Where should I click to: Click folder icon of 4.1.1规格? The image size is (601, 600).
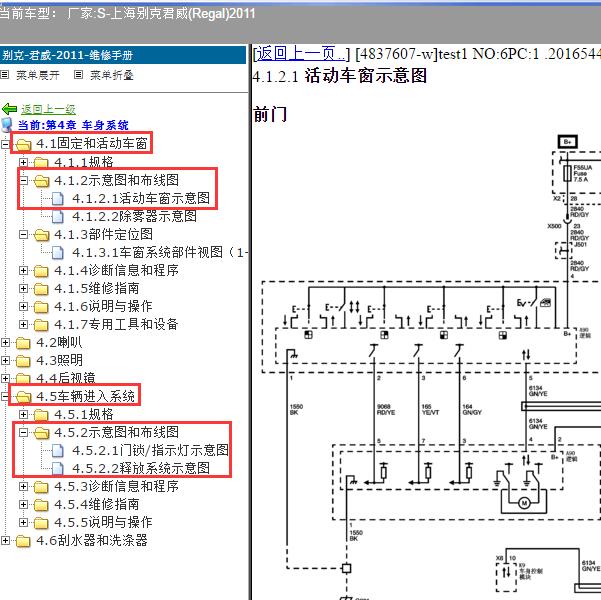pyautogui.click(x=41, y=163)
